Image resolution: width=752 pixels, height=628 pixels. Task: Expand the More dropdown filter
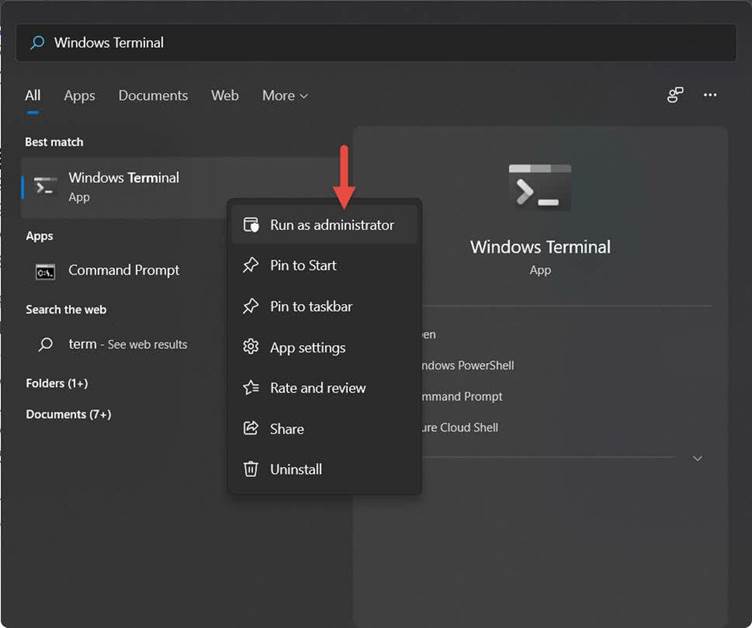(x=285, y=95)
